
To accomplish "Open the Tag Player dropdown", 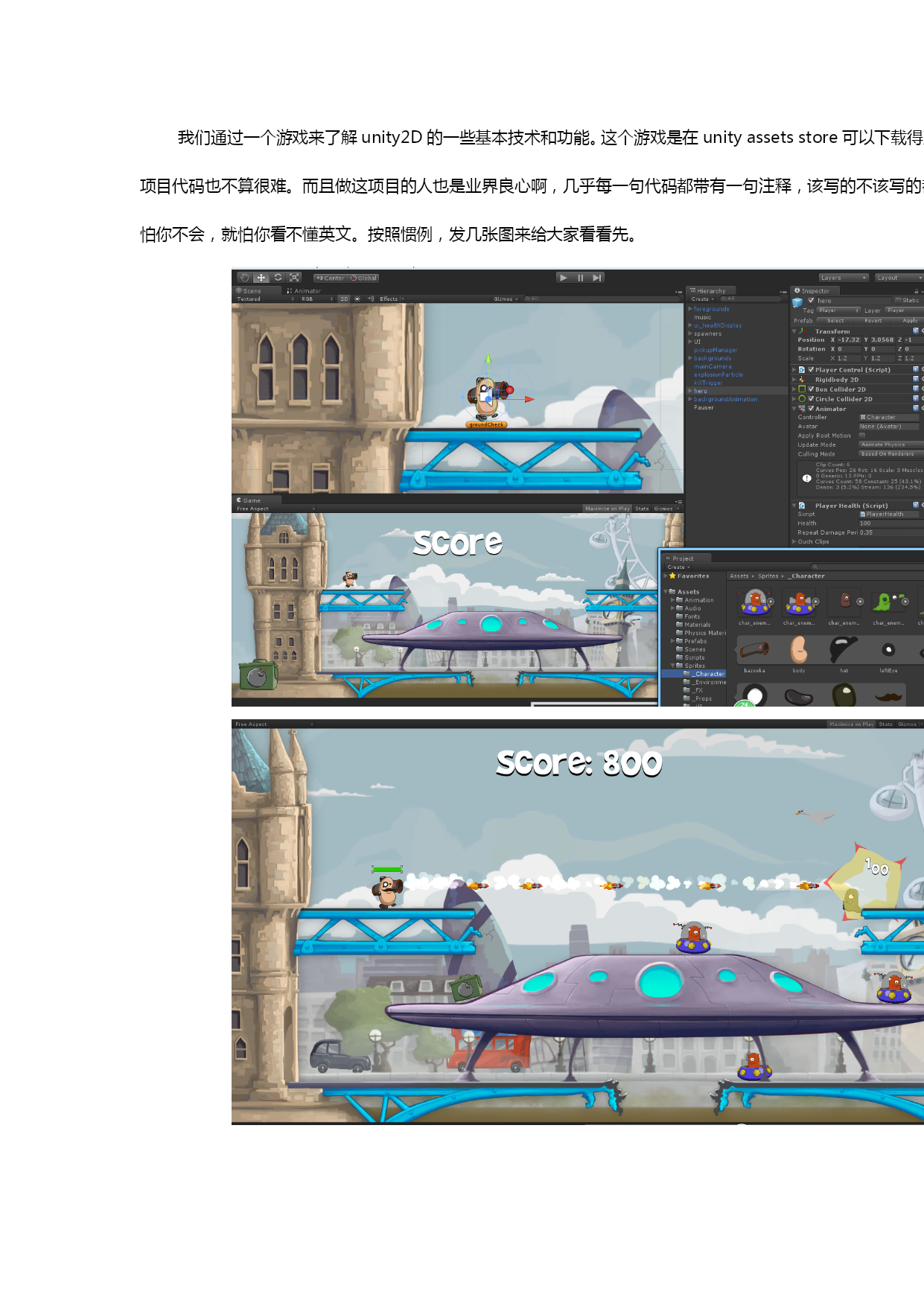I will 838,310.
